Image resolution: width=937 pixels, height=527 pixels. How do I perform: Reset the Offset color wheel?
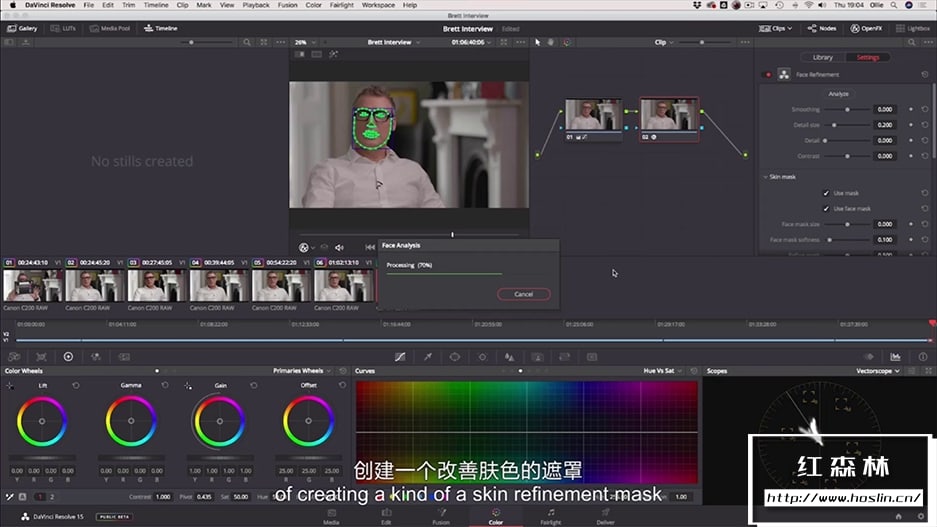pos(342,385)
